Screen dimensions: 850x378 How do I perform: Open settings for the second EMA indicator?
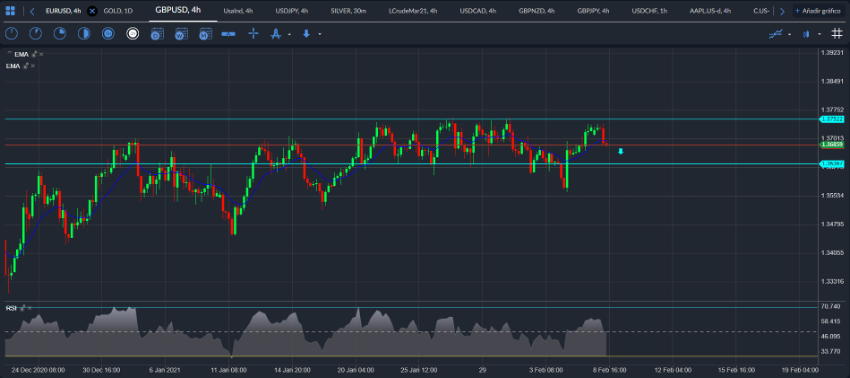coord(25,66)
